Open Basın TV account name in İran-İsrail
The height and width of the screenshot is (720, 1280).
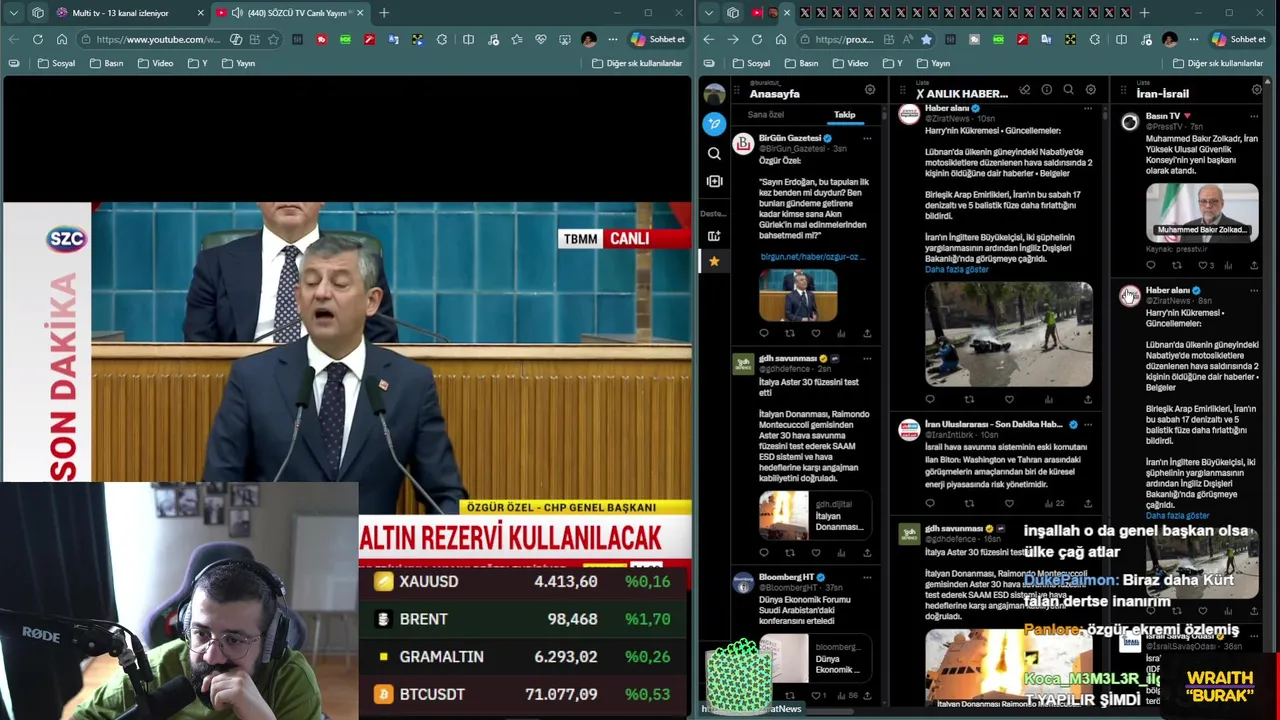point(1162,116)
